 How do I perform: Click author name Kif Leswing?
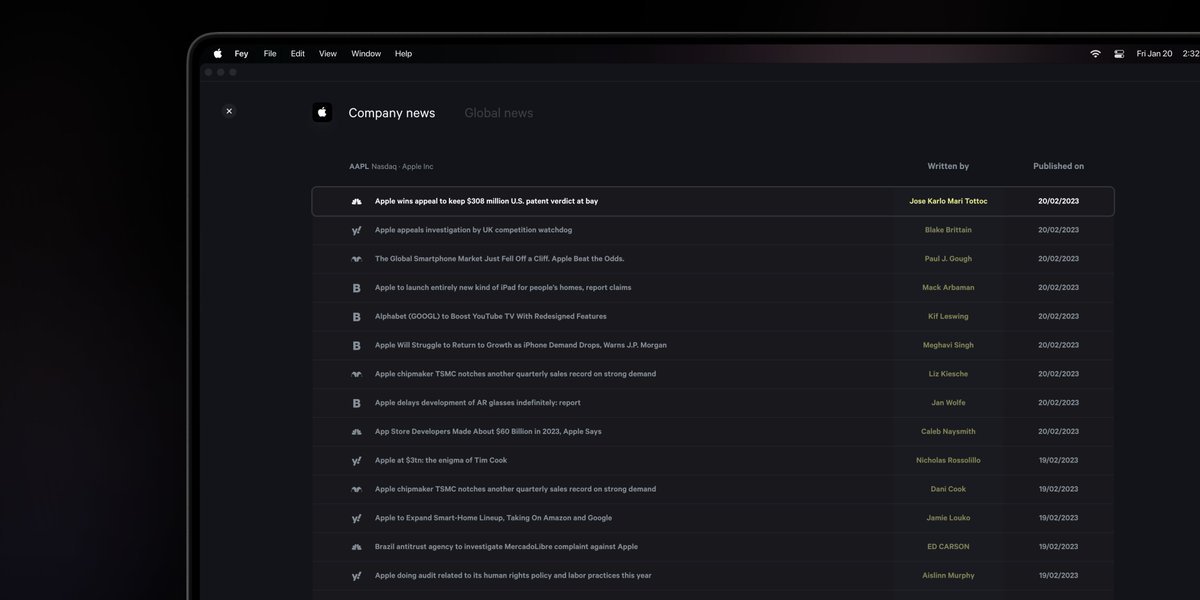point(948,317)
